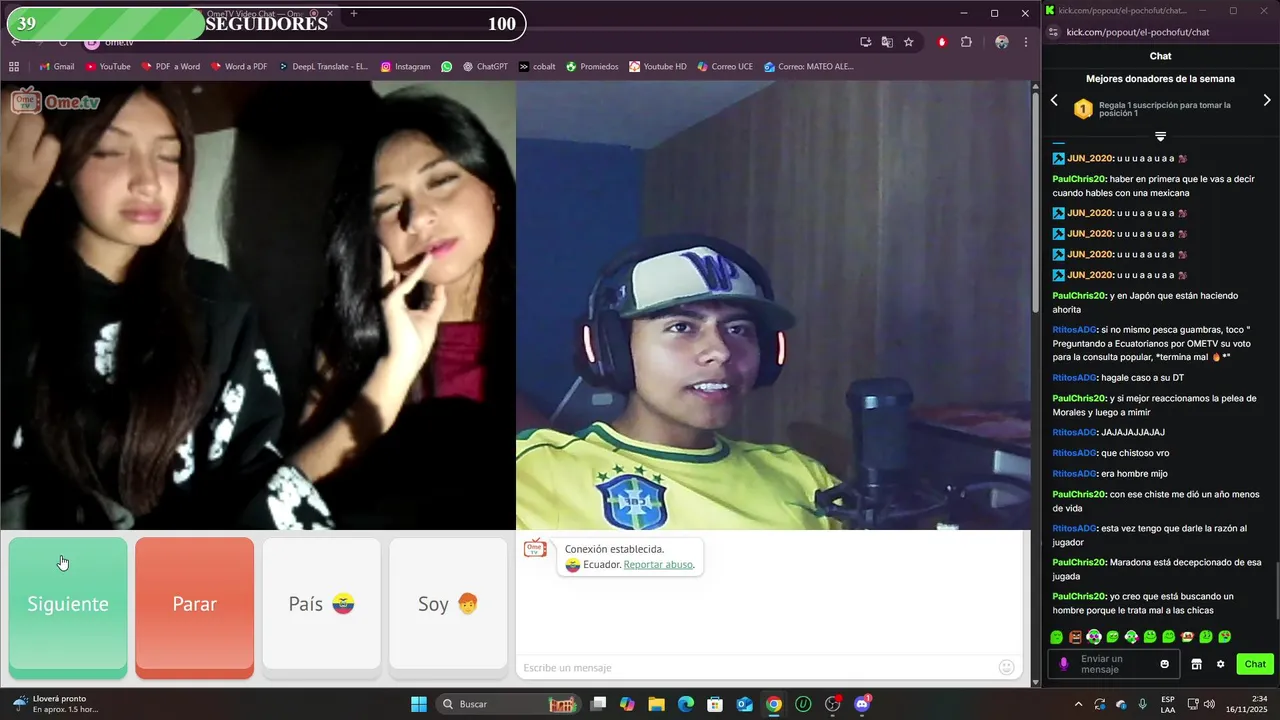Go to next top donor
The width and height of the screenshot is (1280, 720).
click(1267, 100)
